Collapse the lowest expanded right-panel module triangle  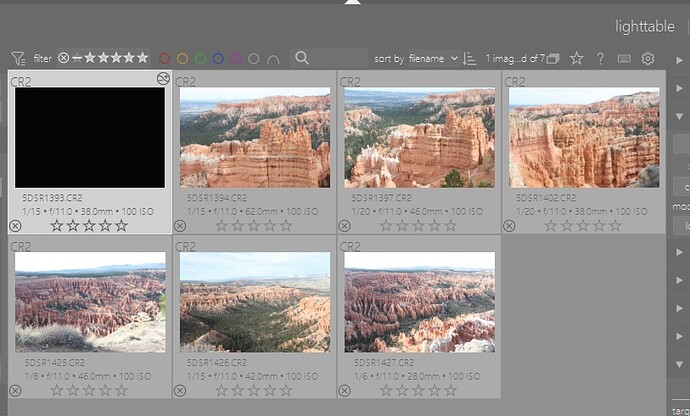pyautogui.click(x=679, y=364)
